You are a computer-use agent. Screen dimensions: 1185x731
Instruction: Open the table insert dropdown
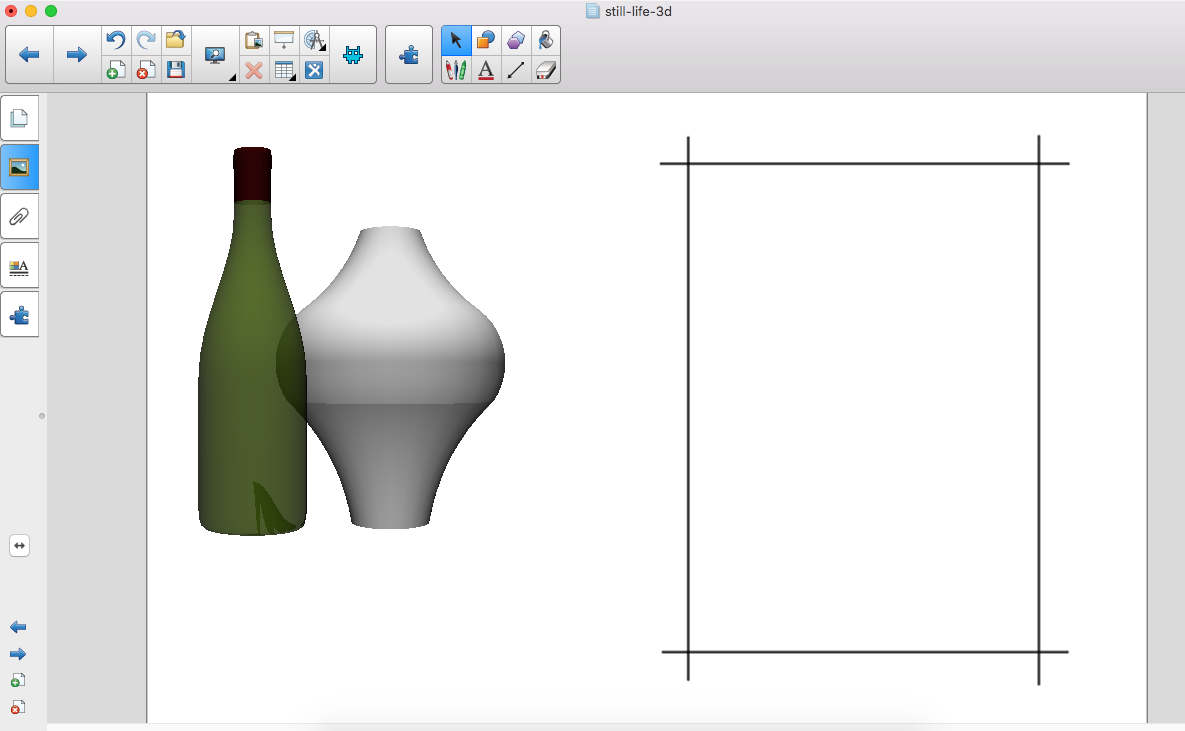285,70
